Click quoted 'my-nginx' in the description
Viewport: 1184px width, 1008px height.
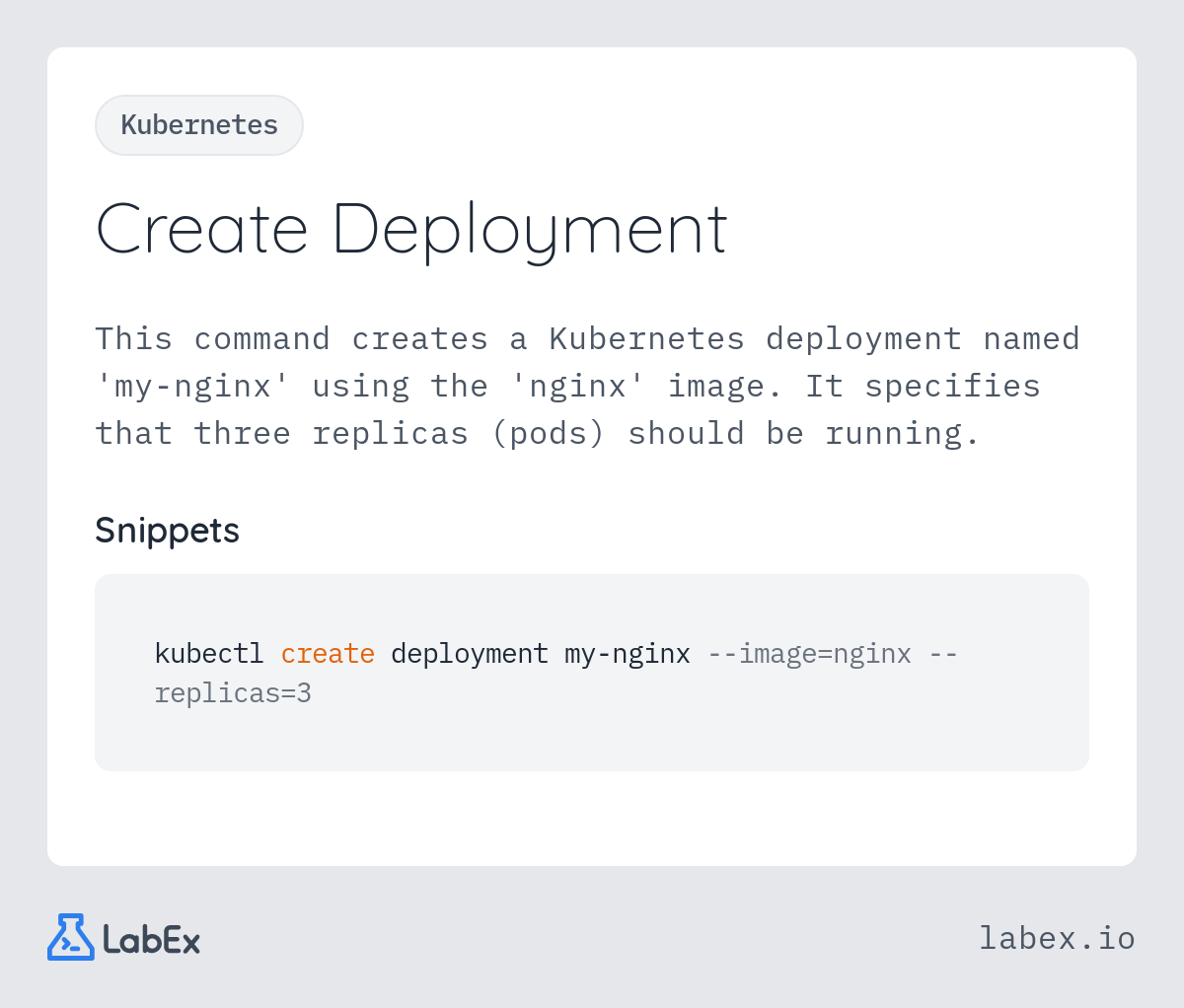pos(193,386)
